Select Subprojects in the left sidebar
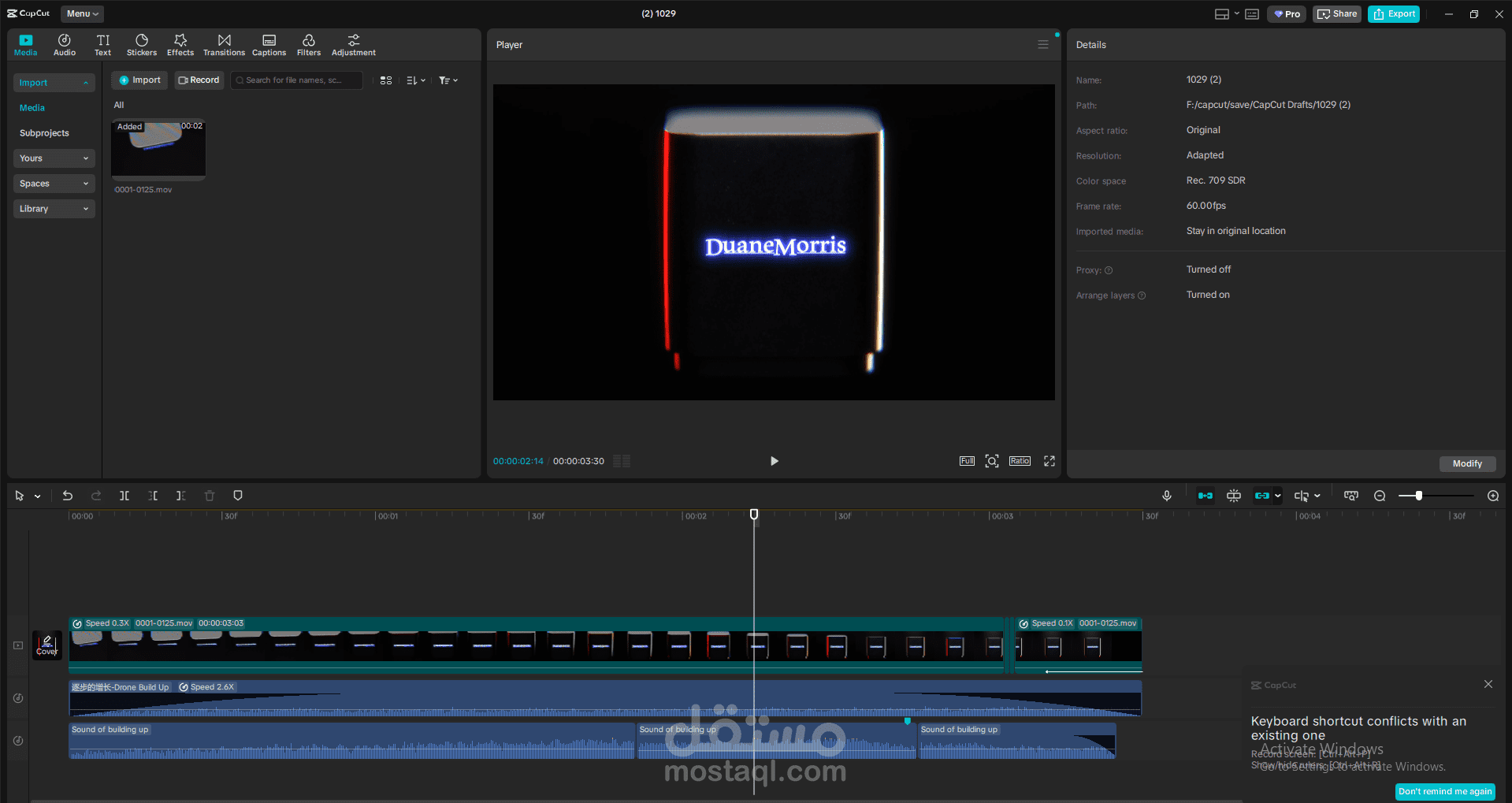1512x803 pixels. (44, 133)
